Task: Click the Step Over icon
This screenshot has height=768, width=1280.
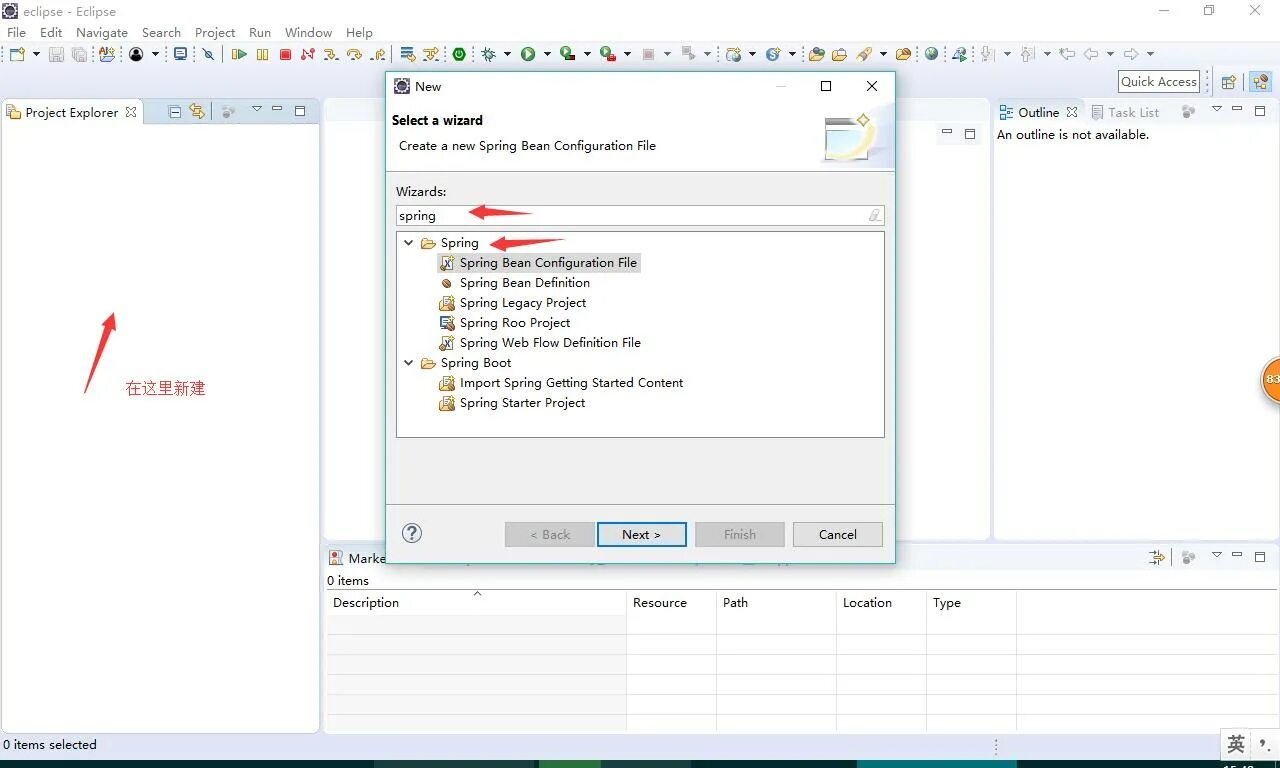Action: pyautogui.click(x=354, y=54)
